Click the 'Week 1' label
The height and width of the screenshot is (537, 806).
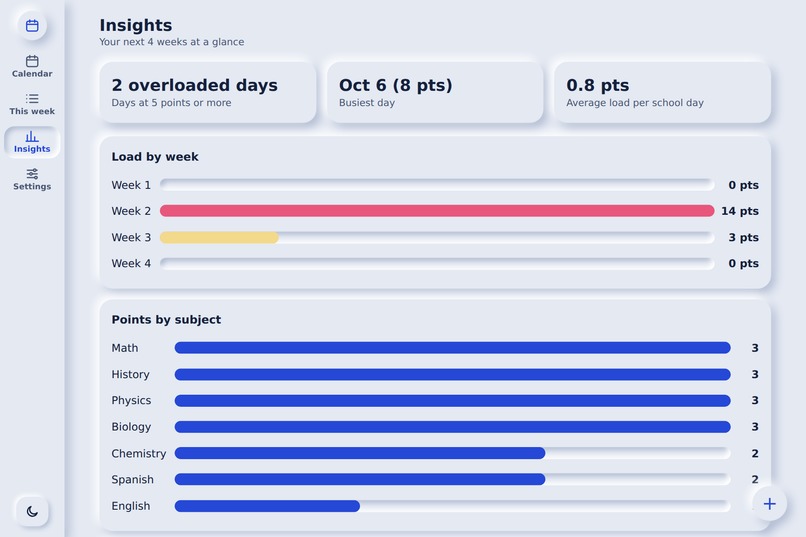pos(131,185)
